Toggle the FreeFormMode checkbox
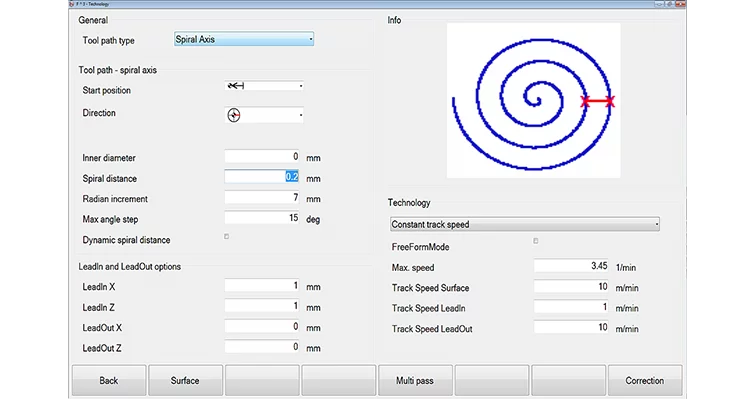 (x=535, y=241)
